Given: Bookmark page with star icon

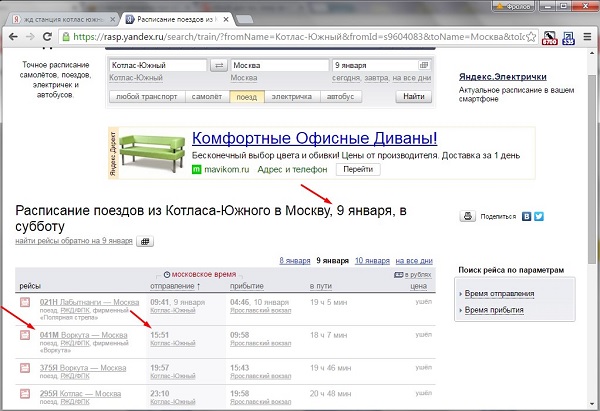Looking at the screenshot, I should pyautogui.click(x=531, y=37).
